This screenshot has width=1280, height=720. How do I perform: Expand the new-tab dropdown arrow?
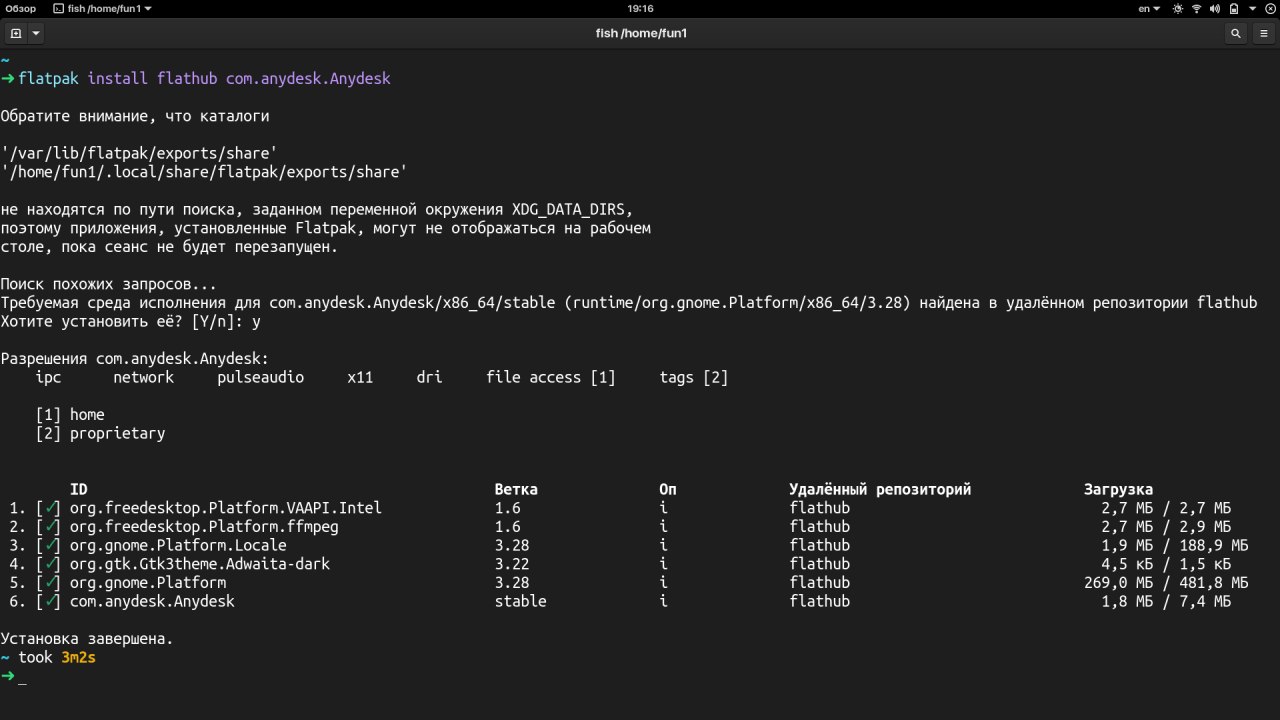tap(36, 33)
